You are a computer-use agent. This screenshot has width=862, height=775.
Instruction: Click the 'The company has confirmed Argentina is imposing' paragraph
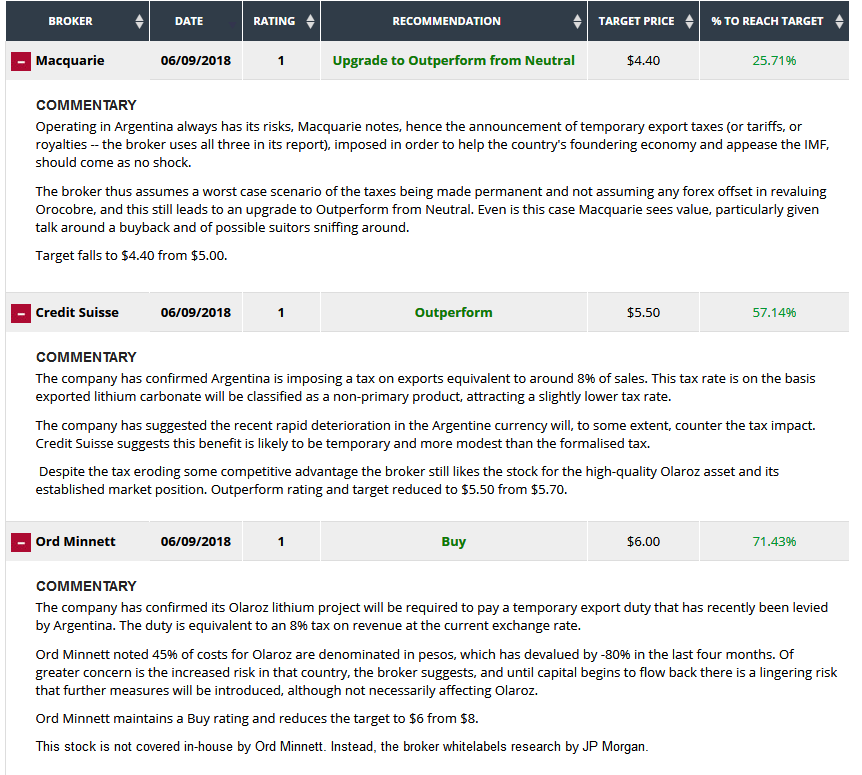(x=426, y=388)
